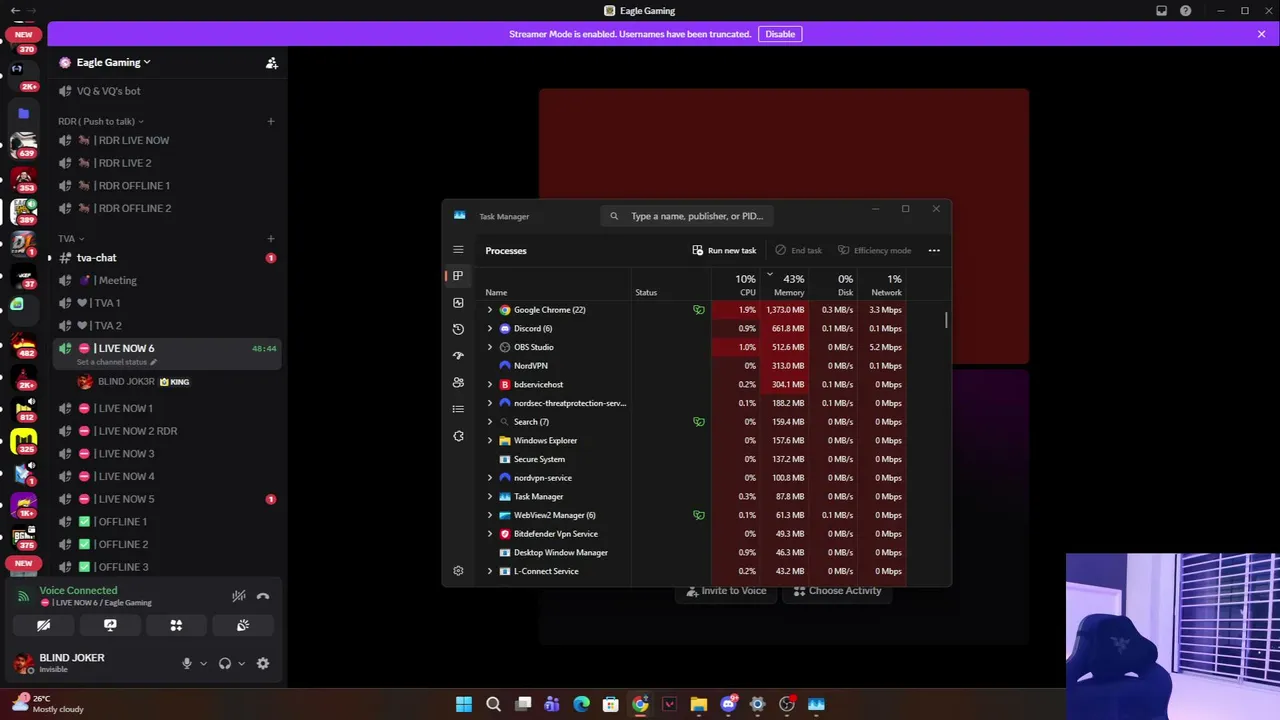Open Startup apps in Task Manager sidebar
Image resolution: width=1280 pixels, height=720 pixels.
[458, 355]
